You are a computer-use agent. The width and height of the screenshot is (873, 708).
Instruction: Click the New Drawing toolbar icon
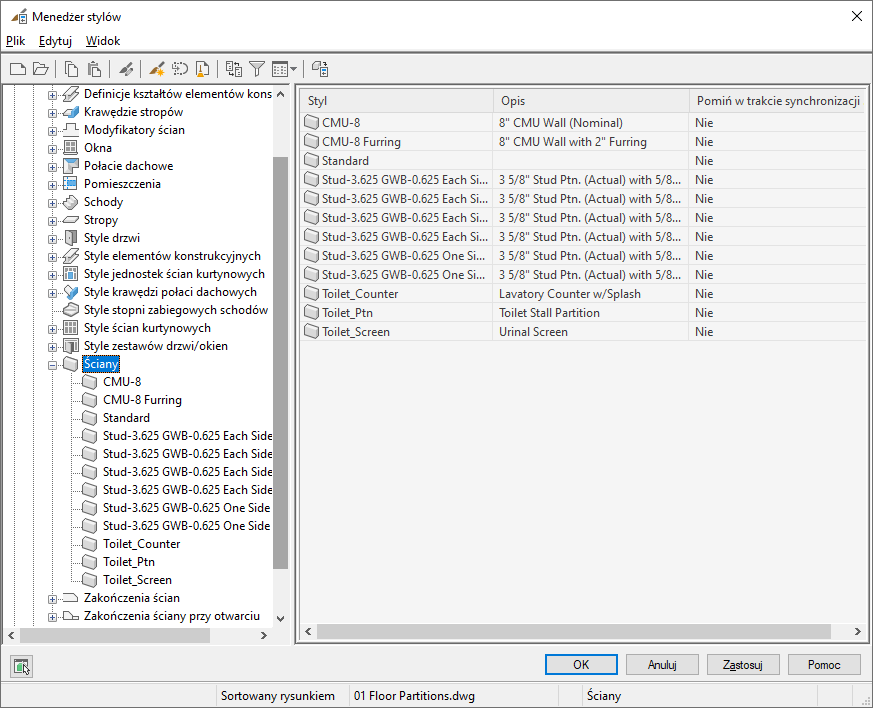[x=18, y=69]
